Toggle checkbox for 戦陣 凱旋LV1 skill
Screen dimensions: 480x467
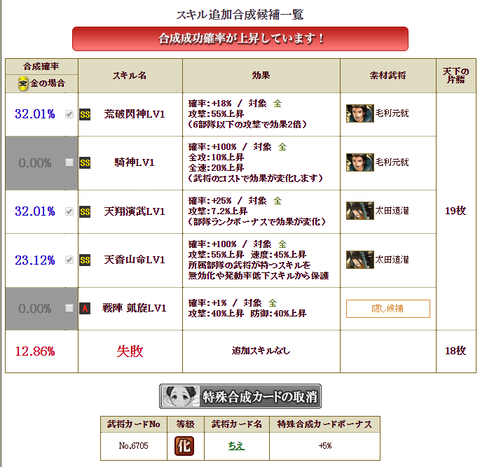(x=69, y=308)
